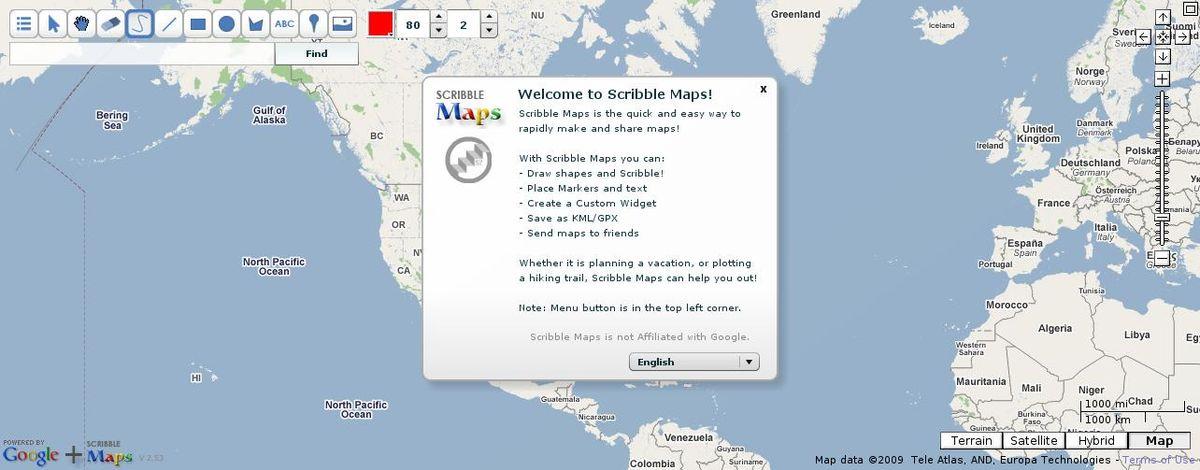
Task: Click the Find button
Action: [317, 54]
